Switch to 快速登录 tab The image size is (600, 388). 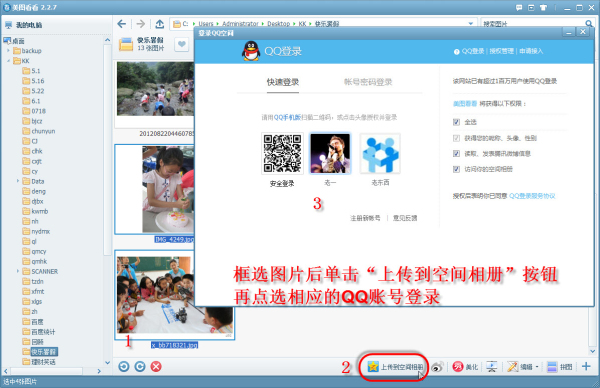pos(283,82)
